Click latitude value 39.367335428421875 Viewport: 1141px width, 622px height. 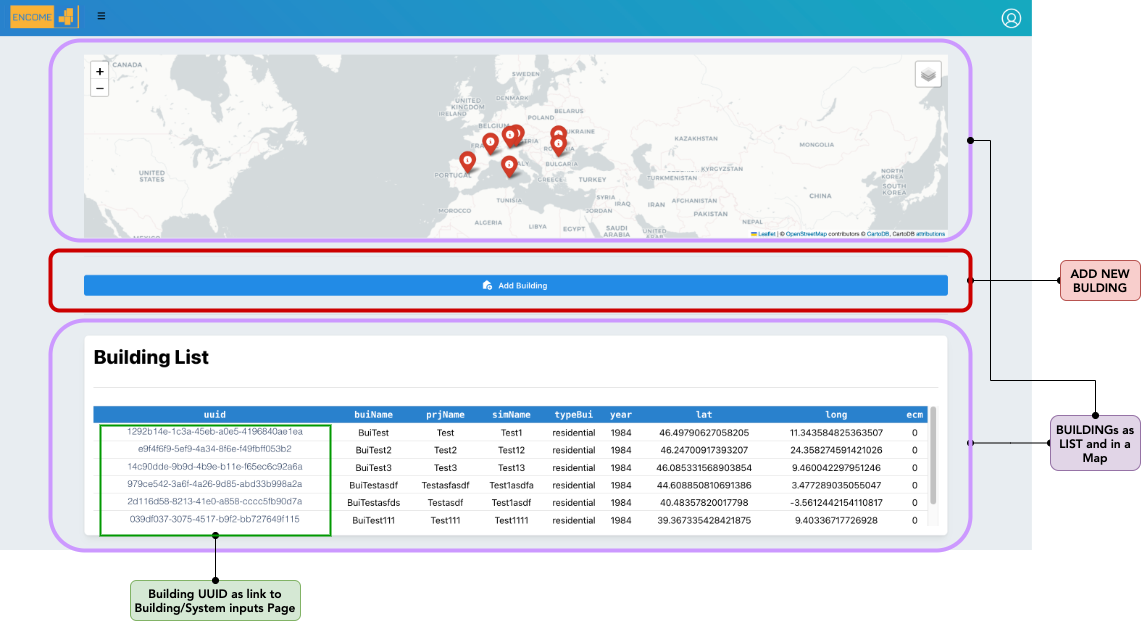[x=704, y=520]
